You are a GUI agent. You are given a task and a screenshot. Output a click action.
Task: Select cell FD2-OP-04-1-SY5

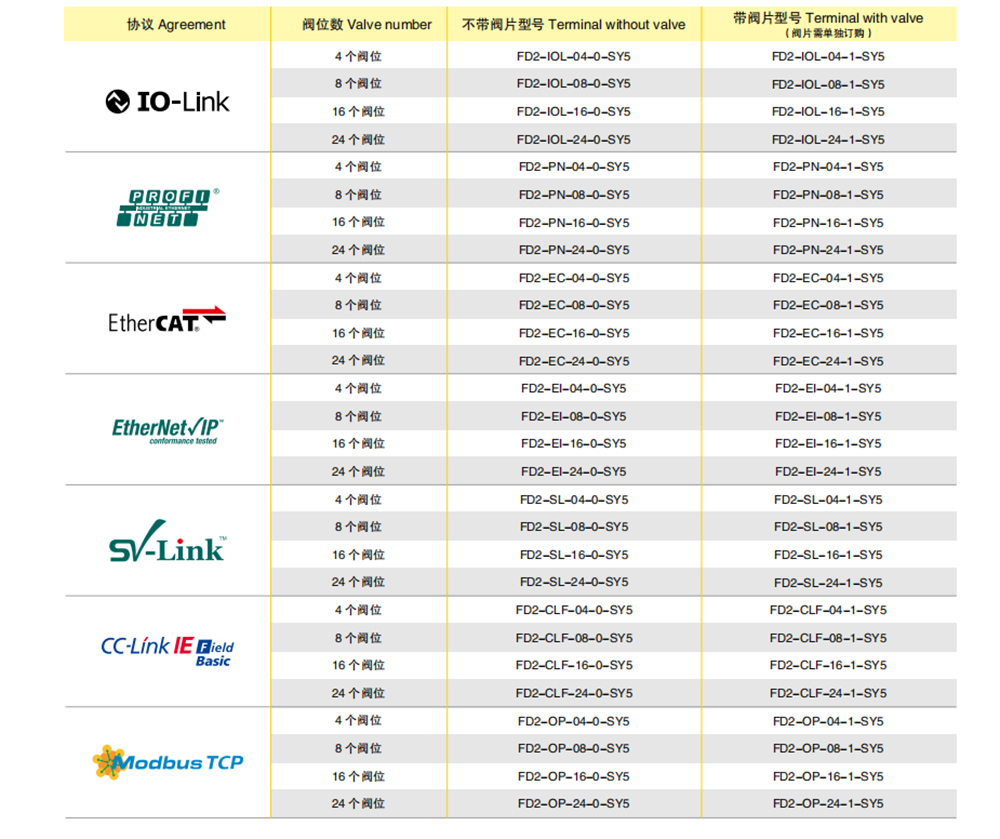click(828, 721)
